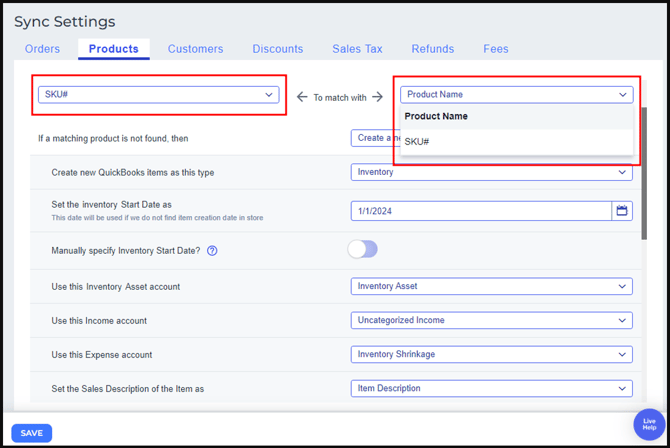
Task: Click the left arrow beside To match with
Action: pos(302,97)
